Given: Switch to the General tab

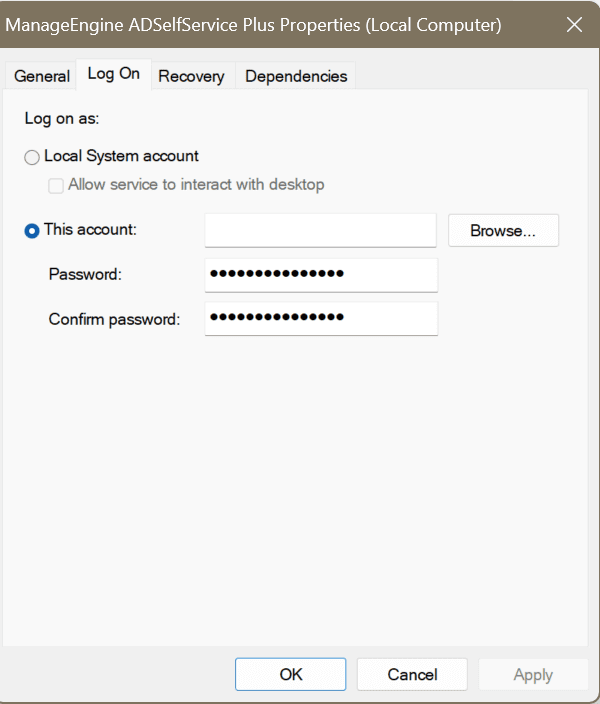Looking at the screenshot, I should 42,76.
